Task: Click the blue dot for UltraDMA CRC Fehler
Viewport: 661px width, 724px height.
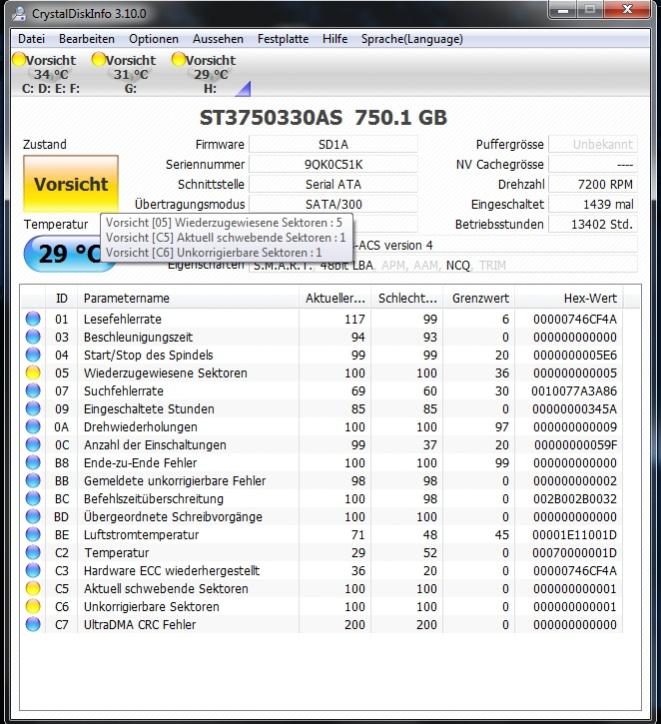Action: pos(33,625)
